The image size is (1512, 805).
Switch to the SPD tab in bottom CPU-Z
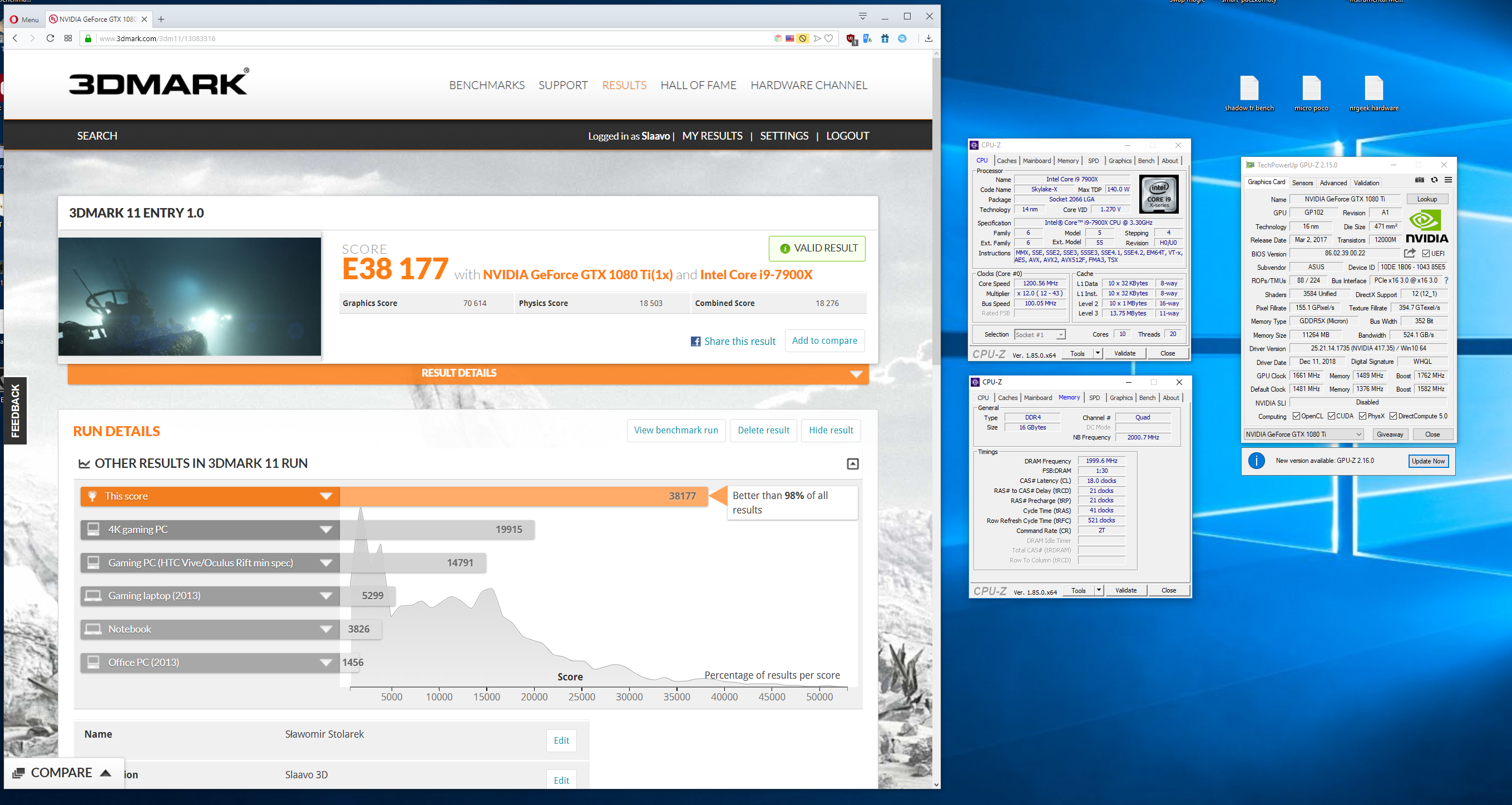[x=1095, y=398]
